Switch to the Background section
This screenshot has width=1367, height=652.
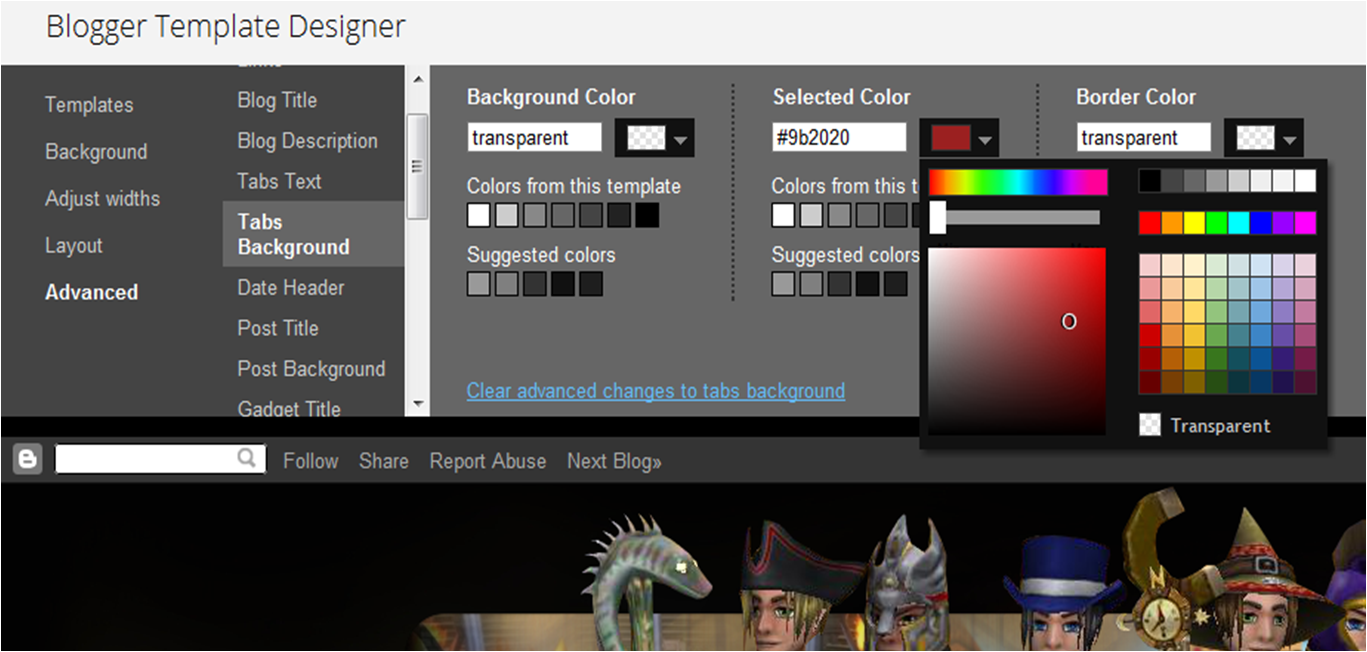(x=96, y=152)
